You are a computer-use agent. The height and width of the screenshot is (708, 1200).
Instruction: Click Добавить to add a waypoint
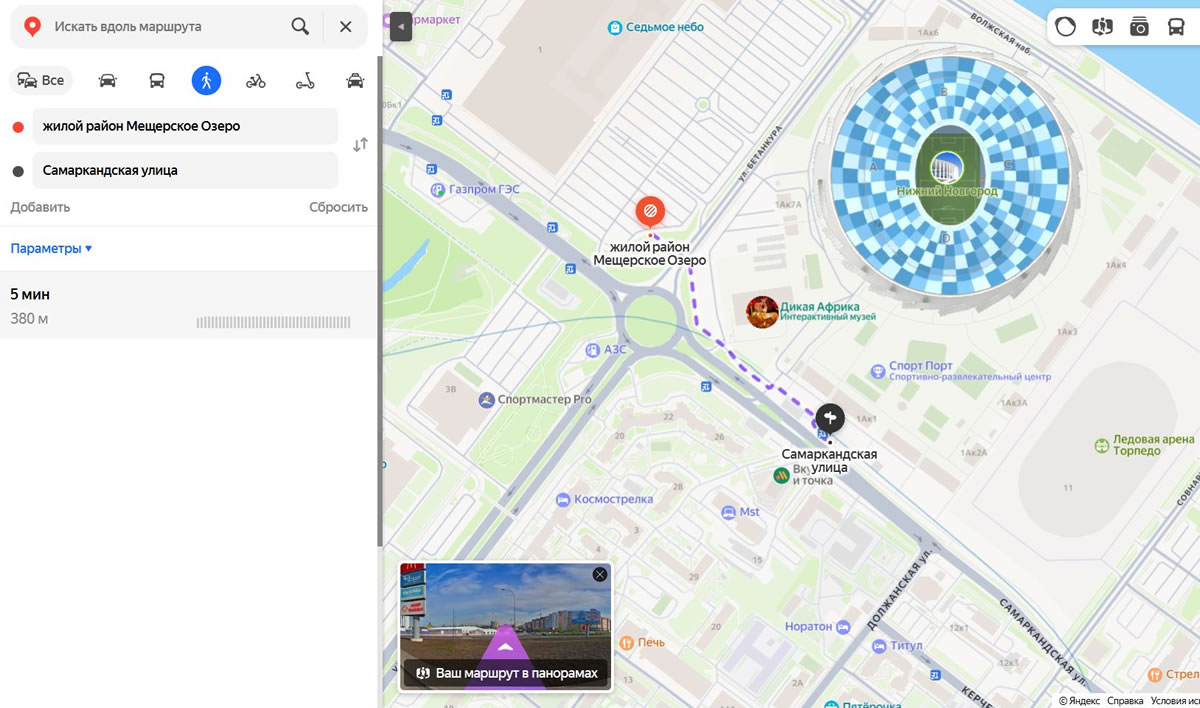[40, 207]
